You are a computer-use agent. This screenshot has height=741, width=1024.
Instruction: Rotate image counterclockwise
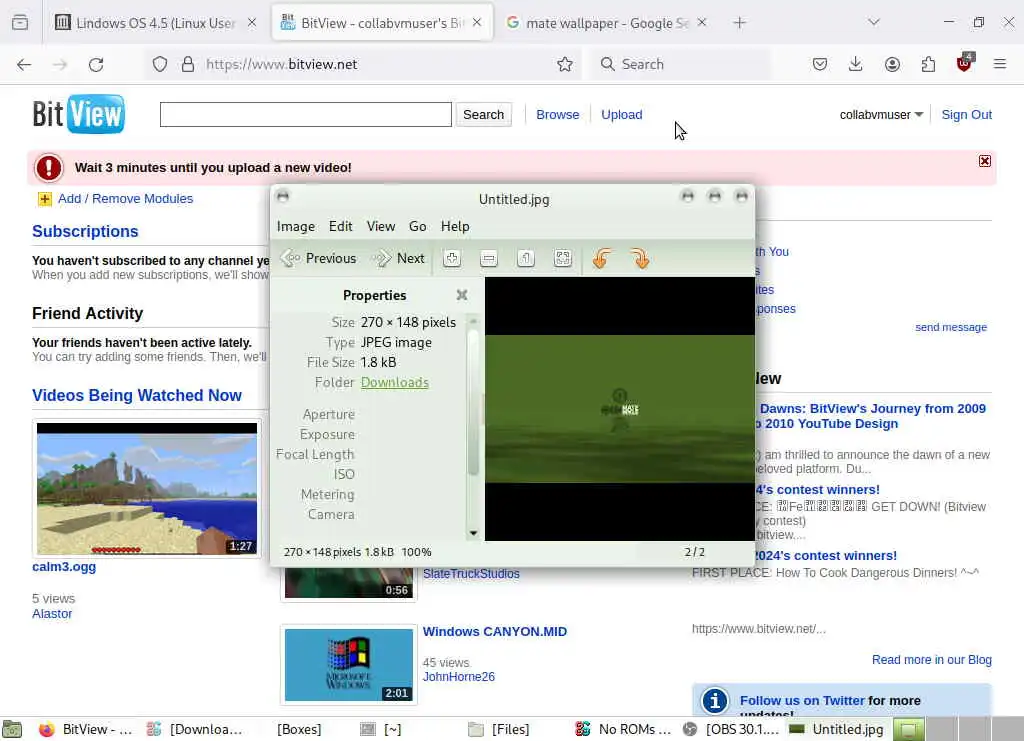point(602,259)
